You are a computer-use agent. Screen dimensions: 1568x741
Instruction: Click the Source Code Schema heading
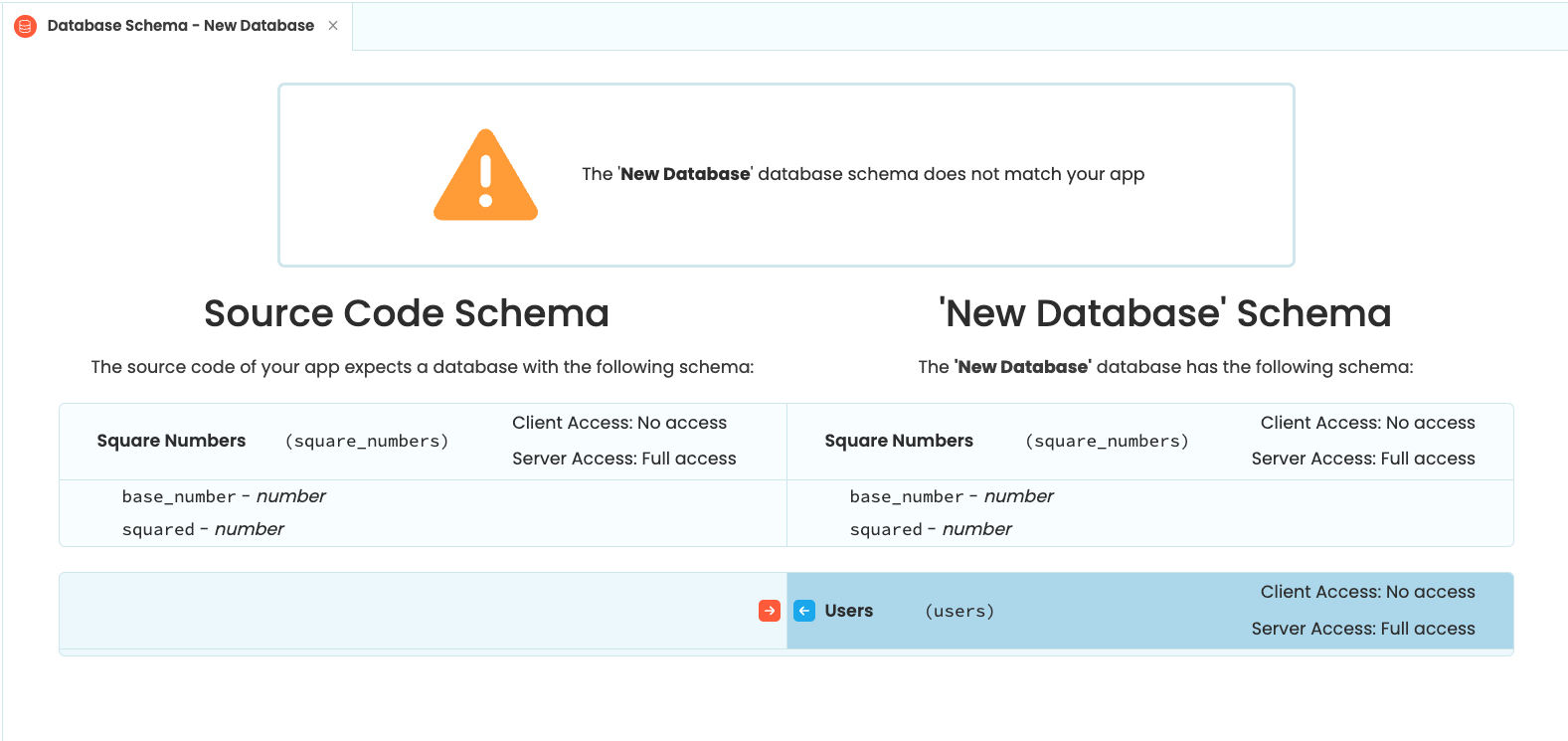coord(406,313)
